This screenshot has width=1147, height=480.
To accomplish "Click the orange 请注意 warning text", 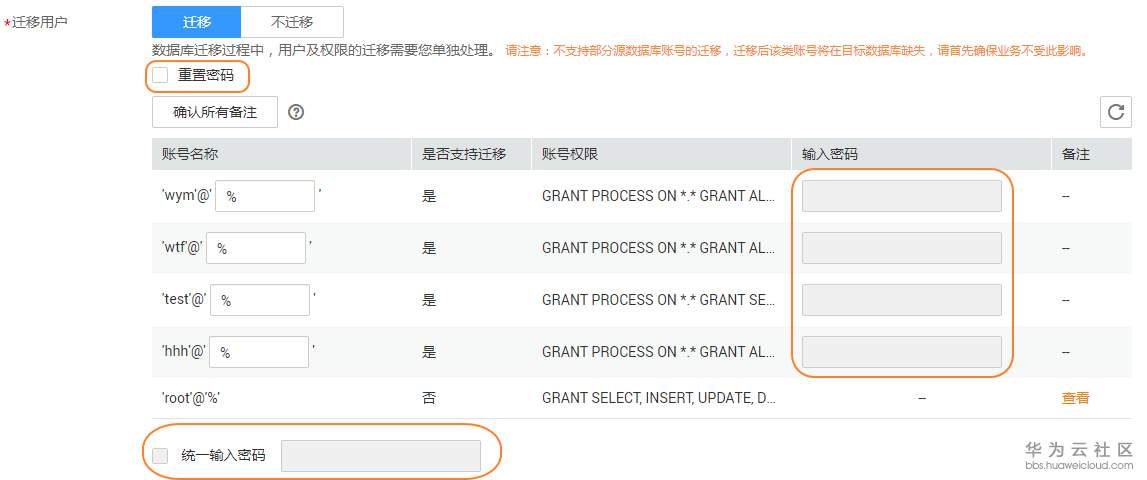I will 797,51.
